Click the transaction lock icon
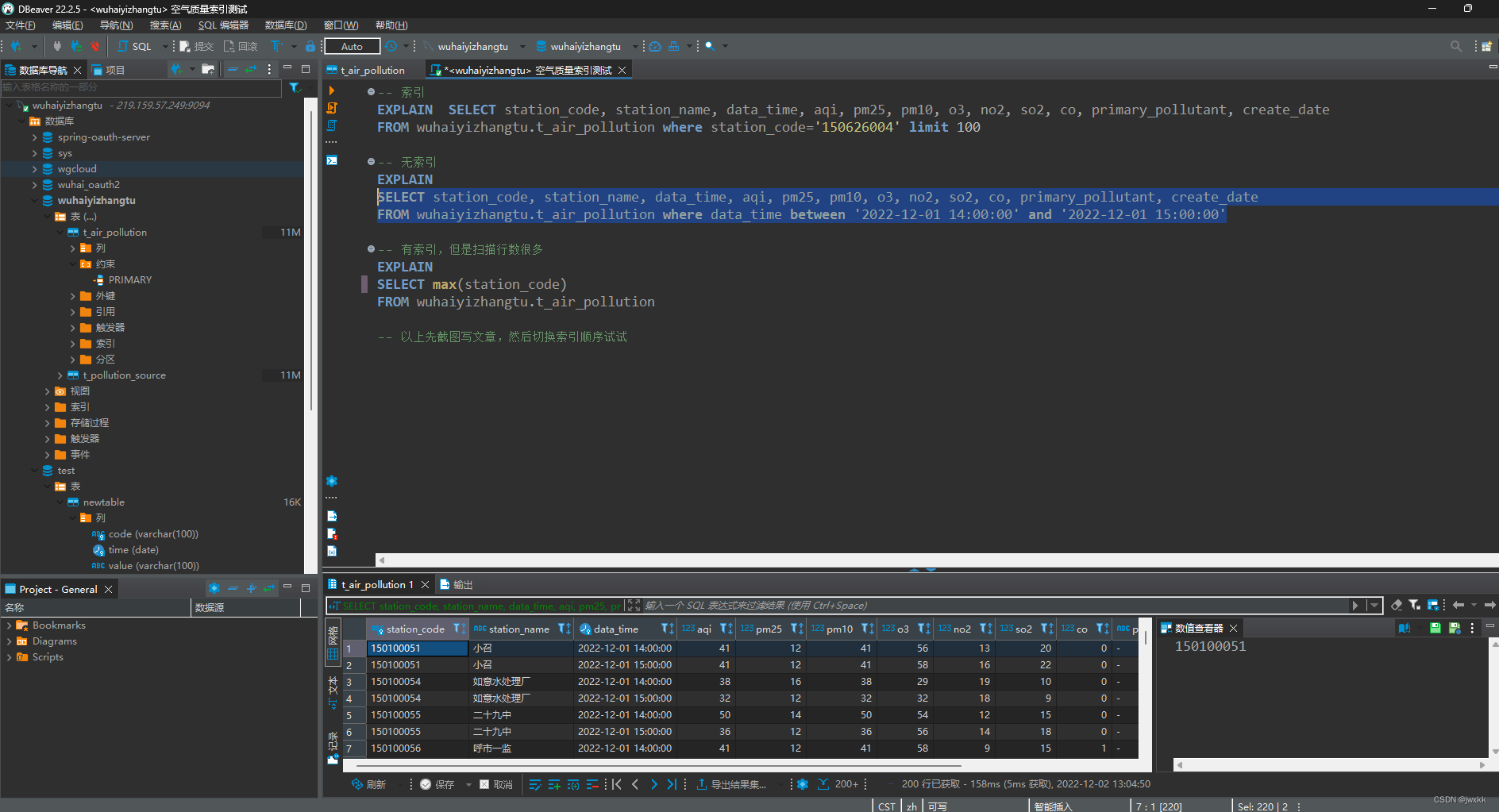Image resolution: width=1499 pixels, height=812 pixels. tap(310, 46)
